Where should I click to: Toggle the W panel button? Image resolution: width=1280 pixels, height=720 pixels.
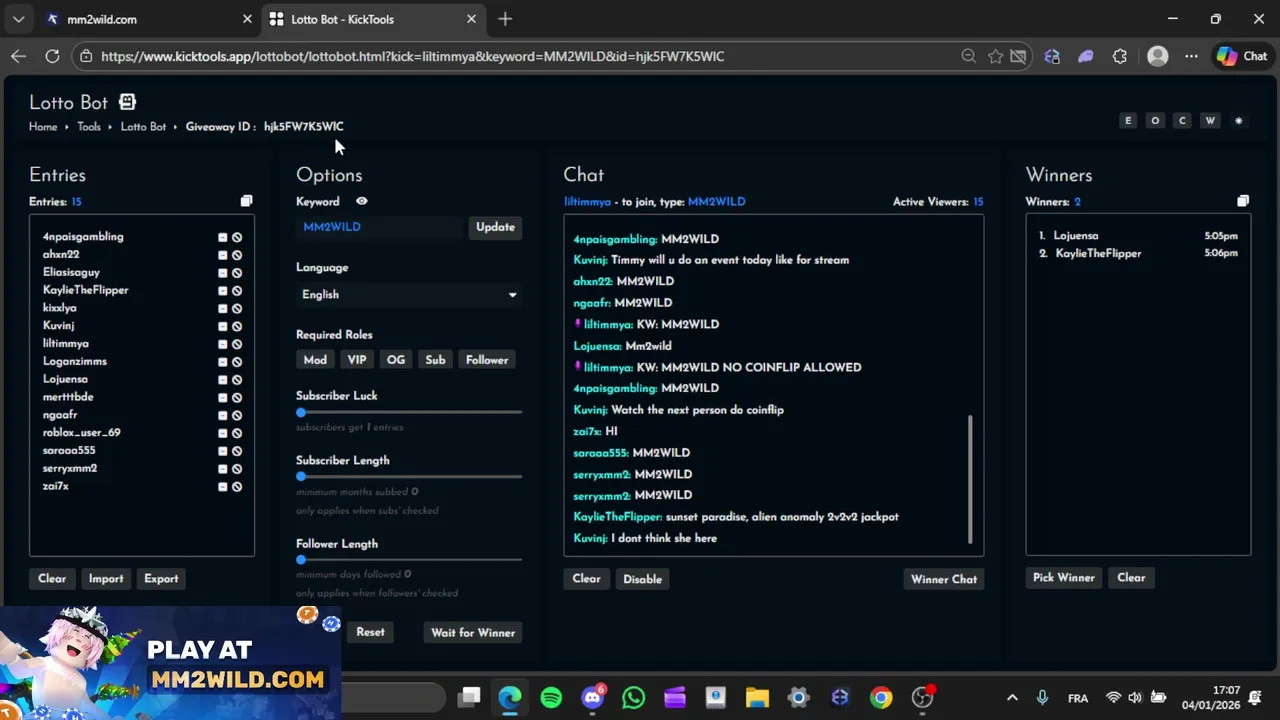[1210, 121]
